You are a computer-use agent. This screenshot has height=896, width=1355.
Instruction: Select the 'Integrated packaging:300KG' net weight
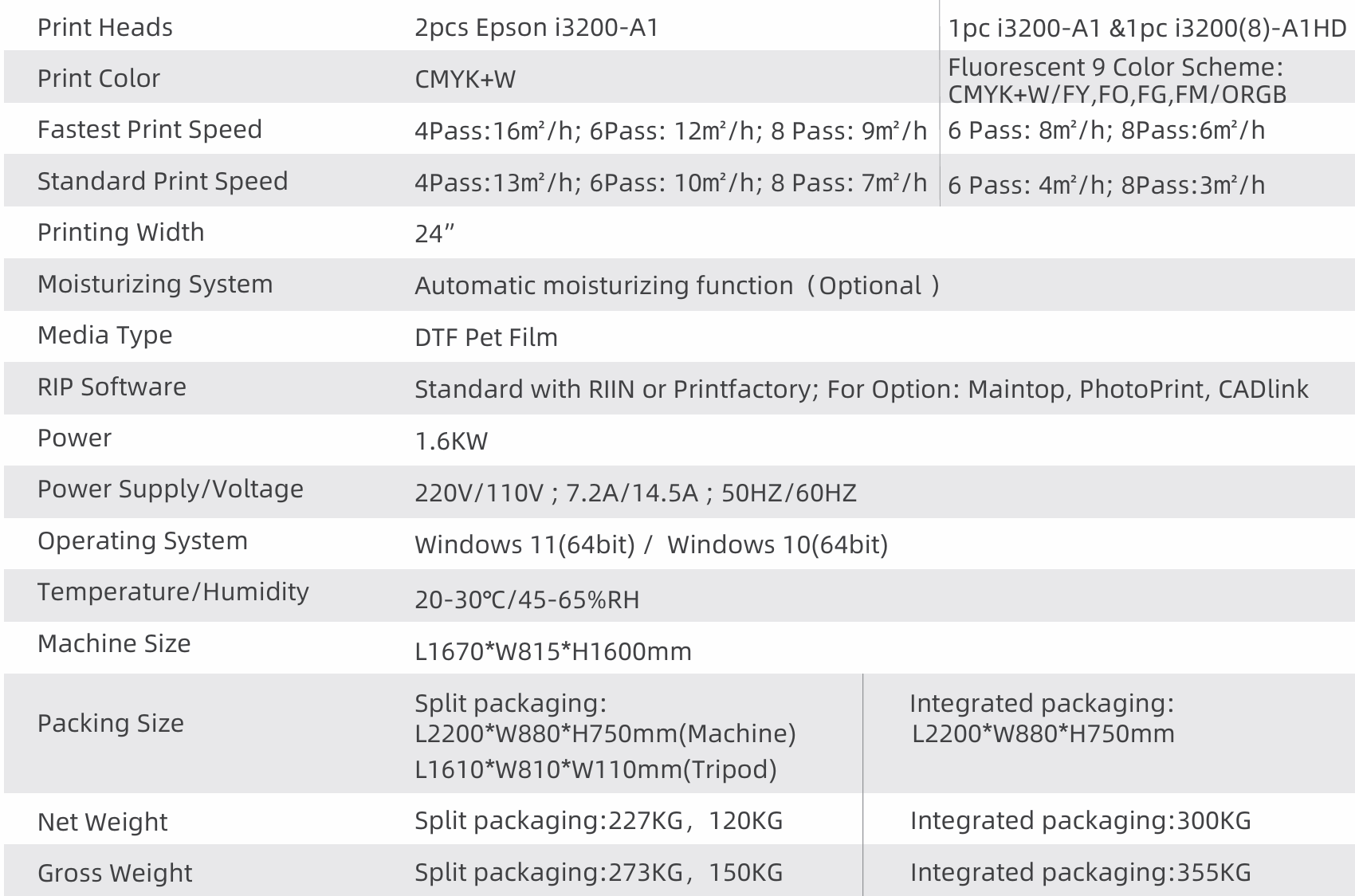tap(1081, 820)
